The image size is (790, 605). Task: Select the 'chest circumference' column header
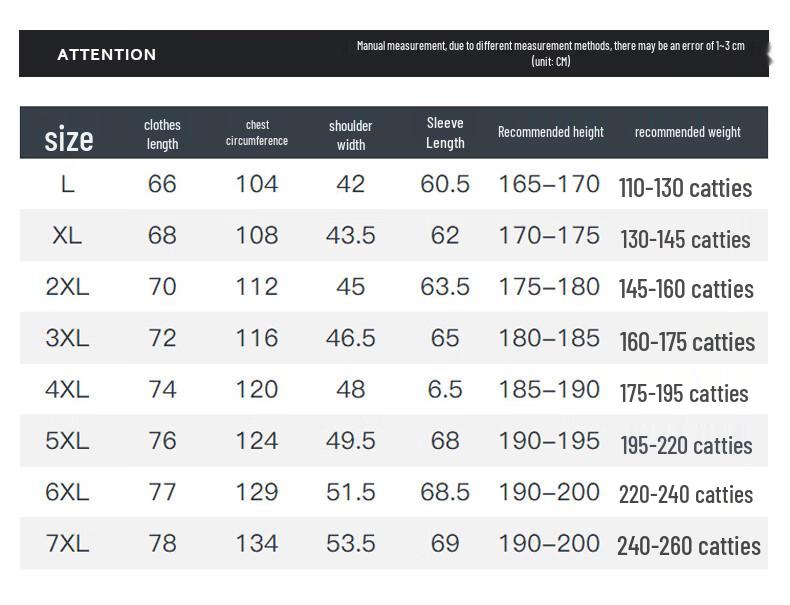tap(257, 133)
